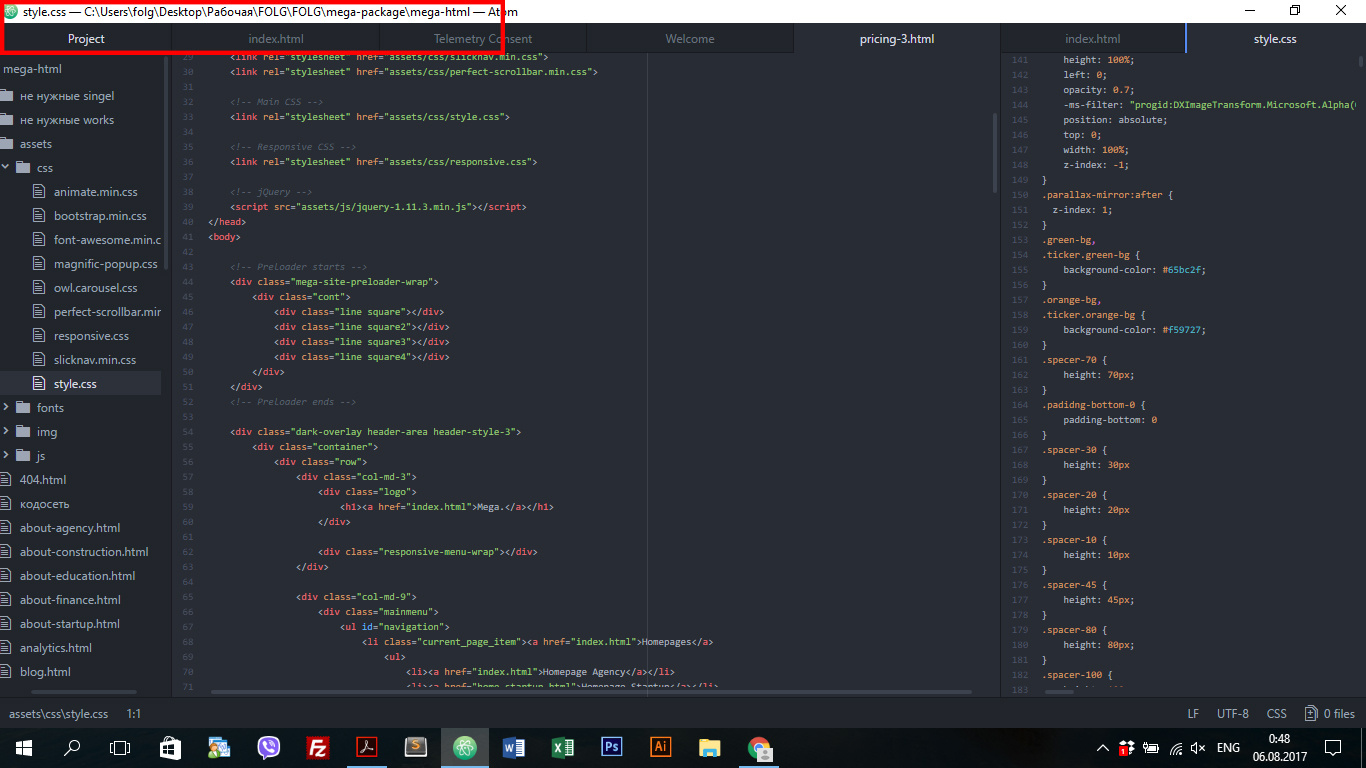Open magnific-popup.css file
This screenshot has width=1366, height=768.
tap(105, 264)
